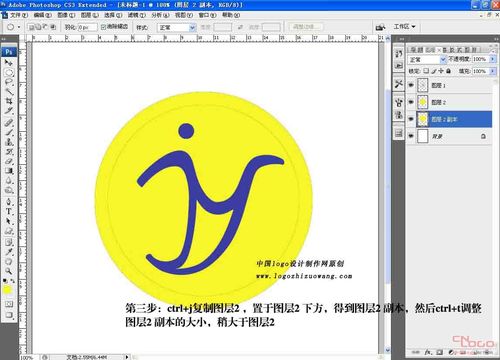Open the 样式 style dropdown in options bar
This screenshot has height=360, width=500.
pyautogui.click(x=176, y=27)
